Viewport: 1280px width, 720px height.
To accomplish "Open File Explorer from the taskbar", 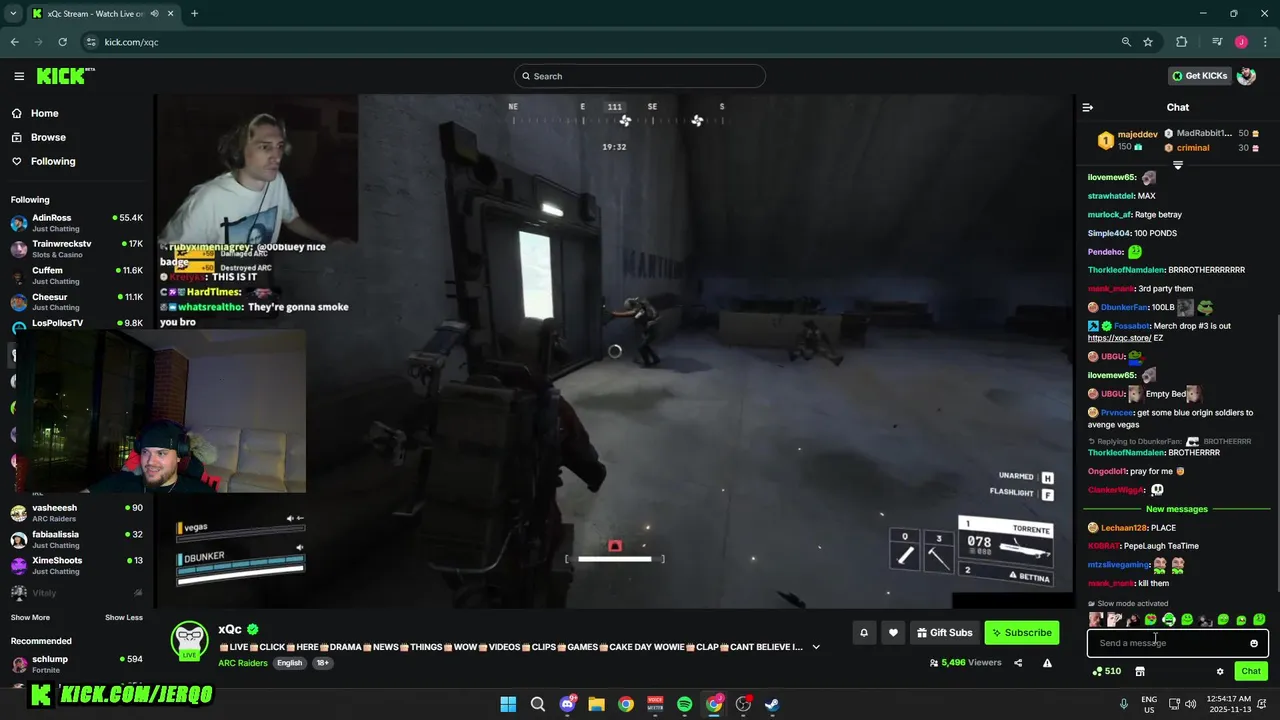I will point(596,704).
